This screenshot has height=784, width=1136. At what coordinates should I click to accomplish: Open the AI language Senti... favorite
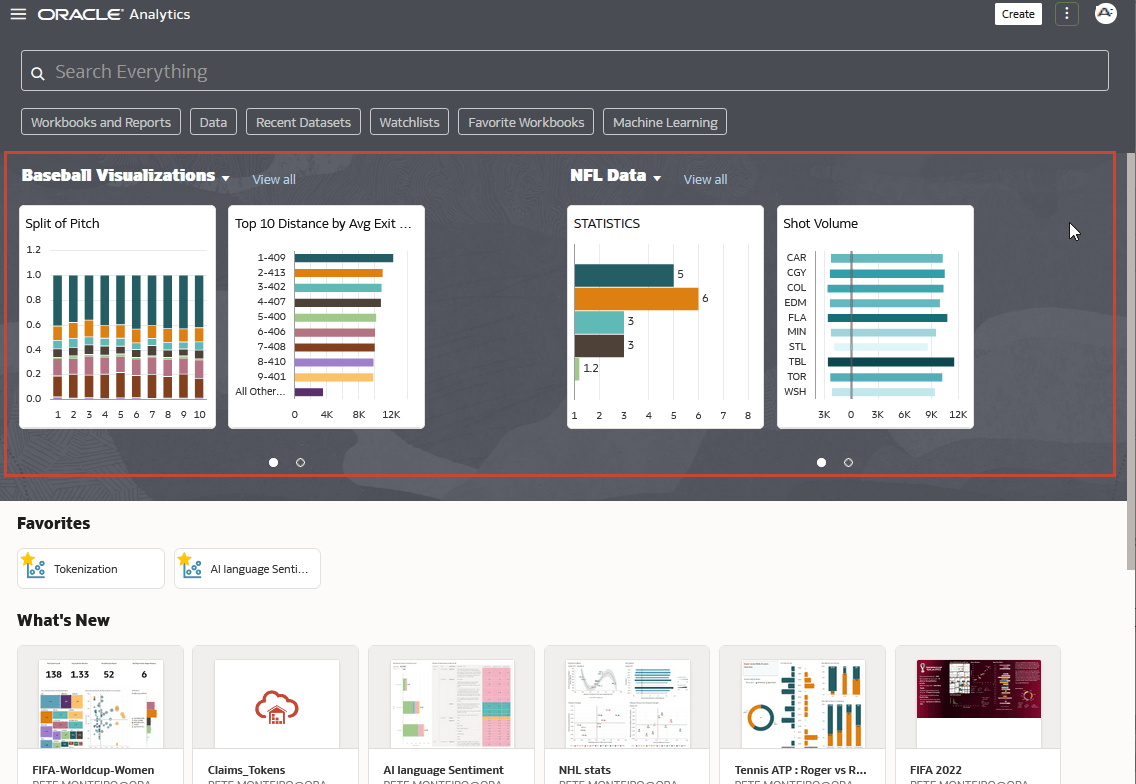coord(247,568)
